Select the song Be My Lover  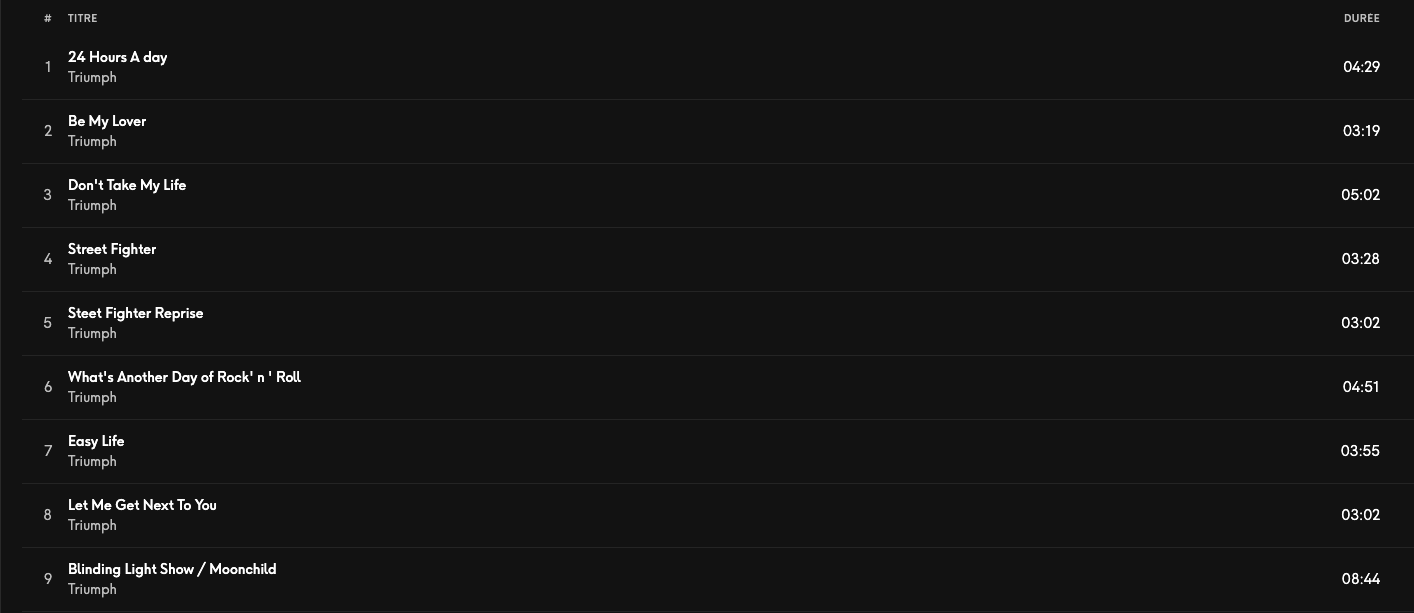pos(107,121)
